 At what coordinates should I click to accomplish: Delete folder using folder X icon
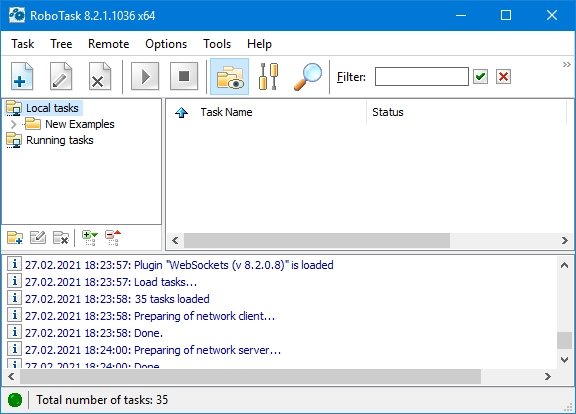click(61, 238)
